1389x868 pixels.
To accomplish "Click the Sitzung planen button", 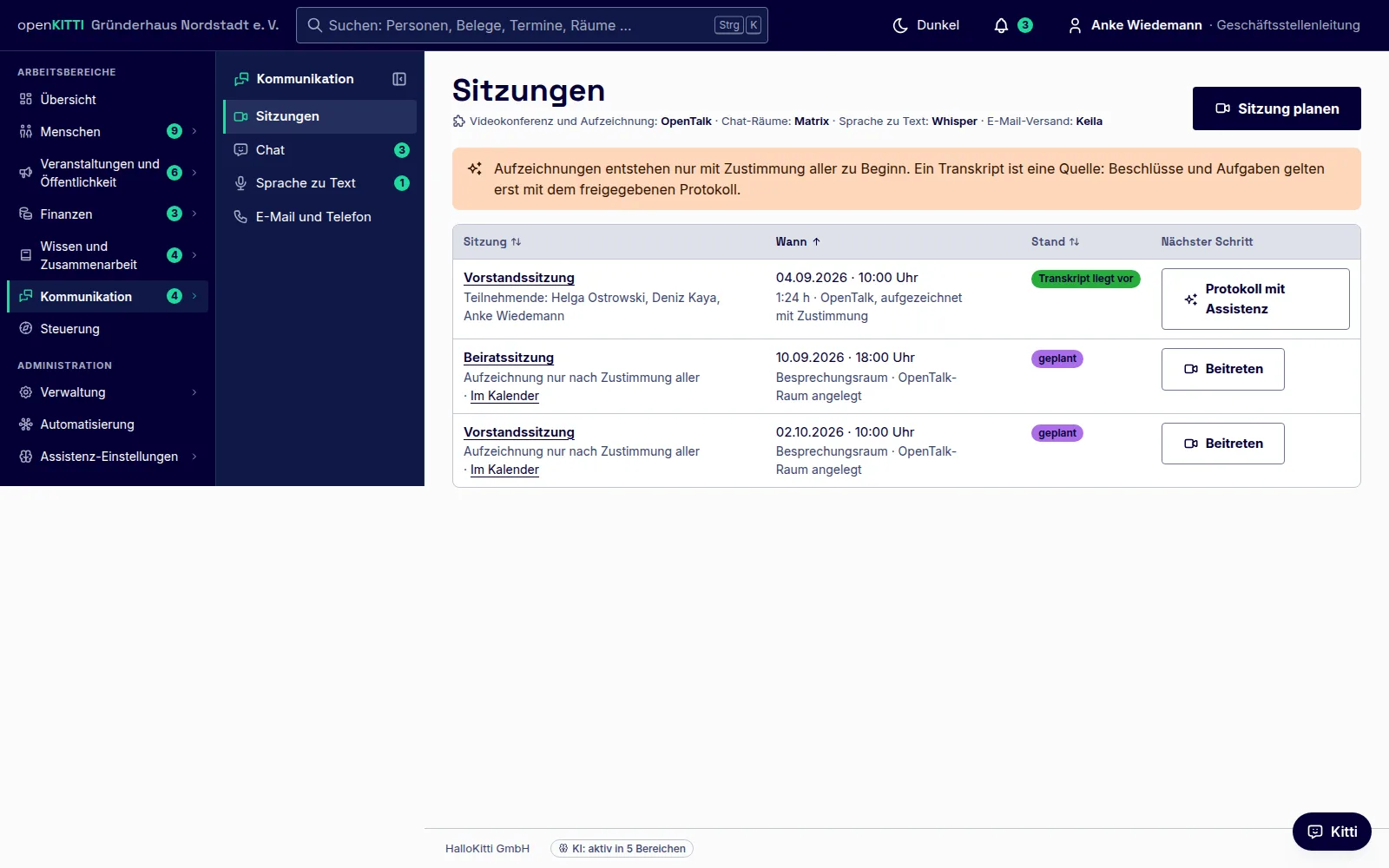I will (1276, 108).
